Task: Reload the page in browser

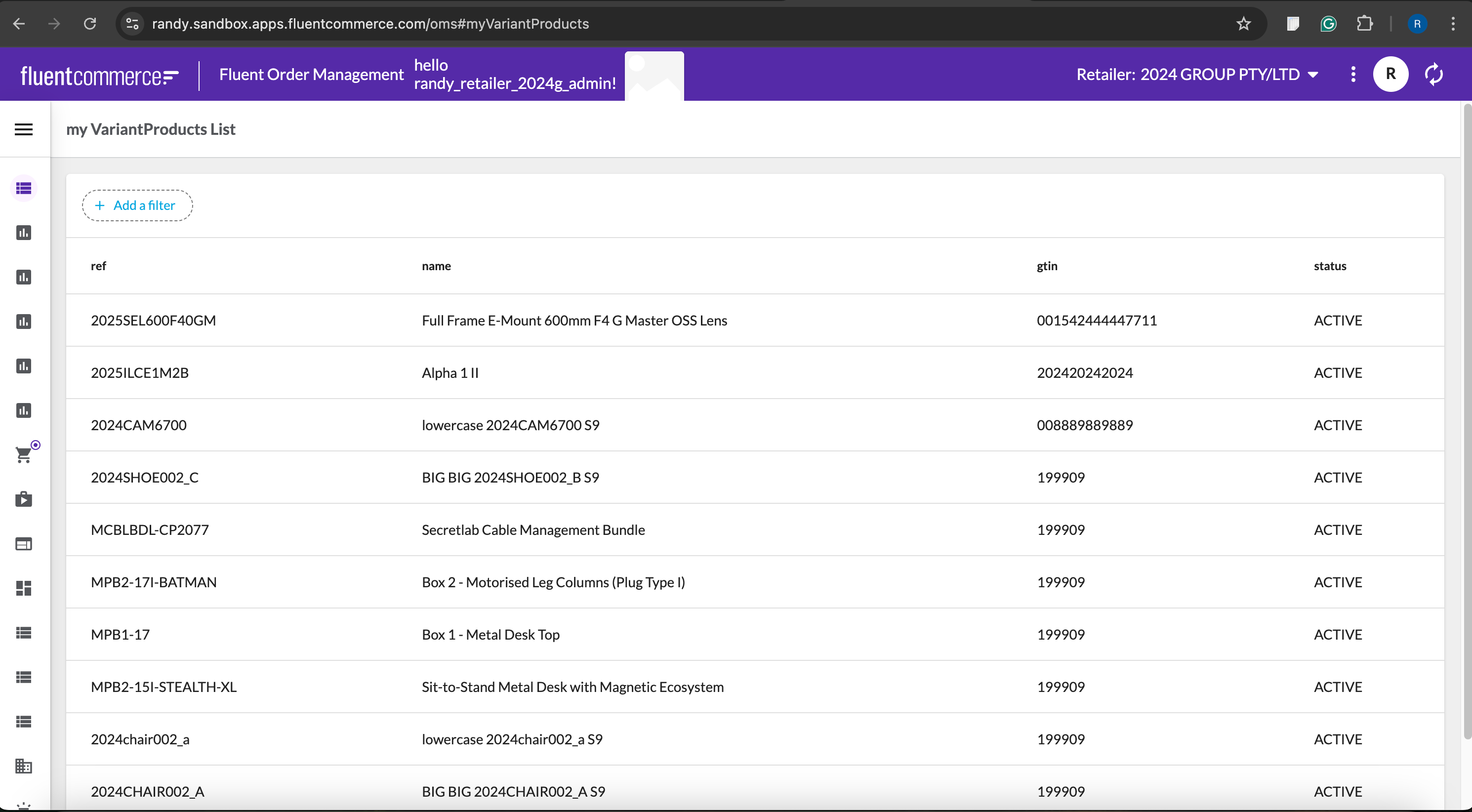Action: [90, 24]
